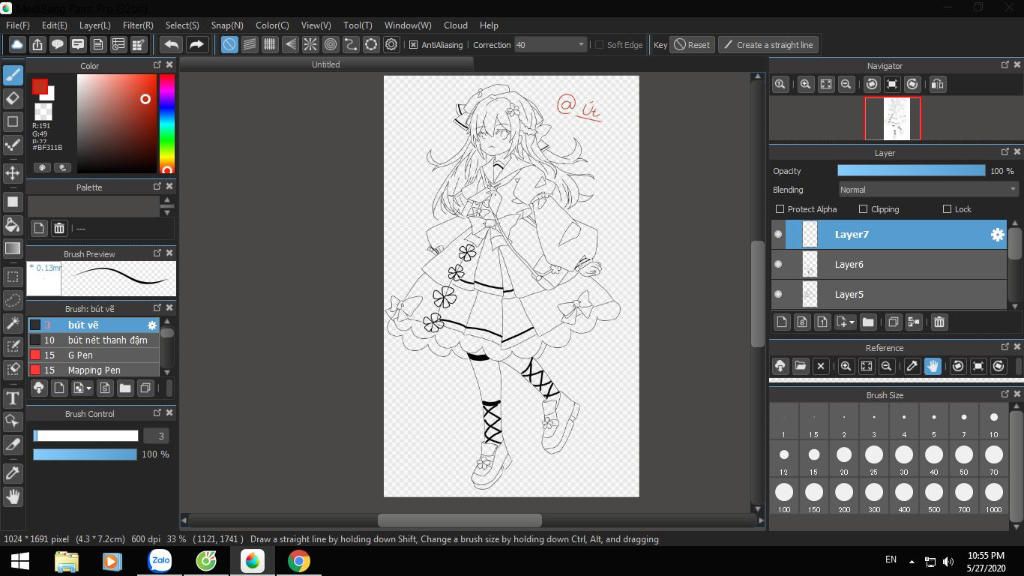Image resolution: width=1024 pixels, height=576 pixels.
Task: Enable the layer Lock checkbox
Action: coord(947,209)
